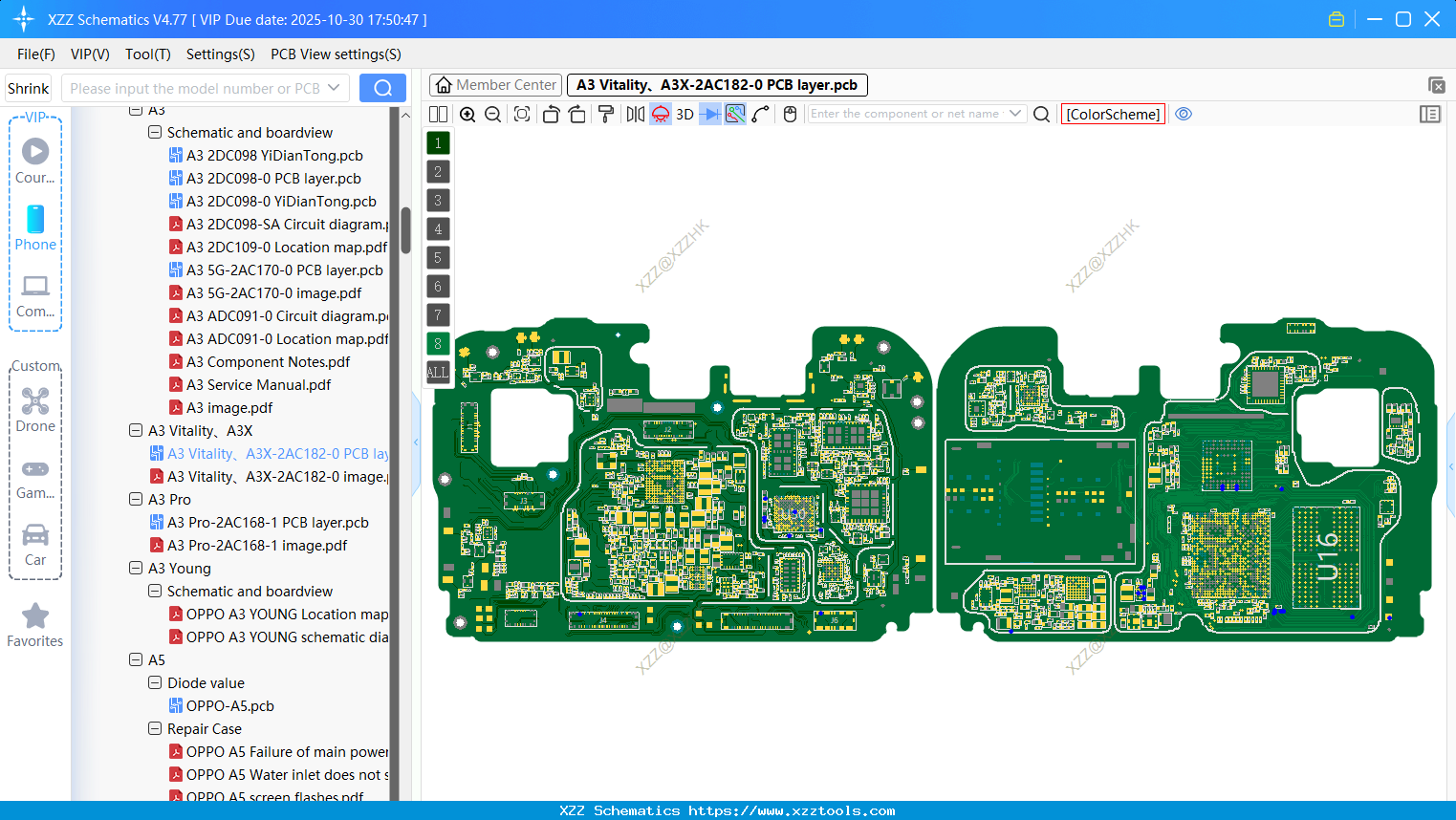This screenshot has height=820, width=1456.
Task: Click the zoom in magnifier icon
Action: tap(467, 115)
